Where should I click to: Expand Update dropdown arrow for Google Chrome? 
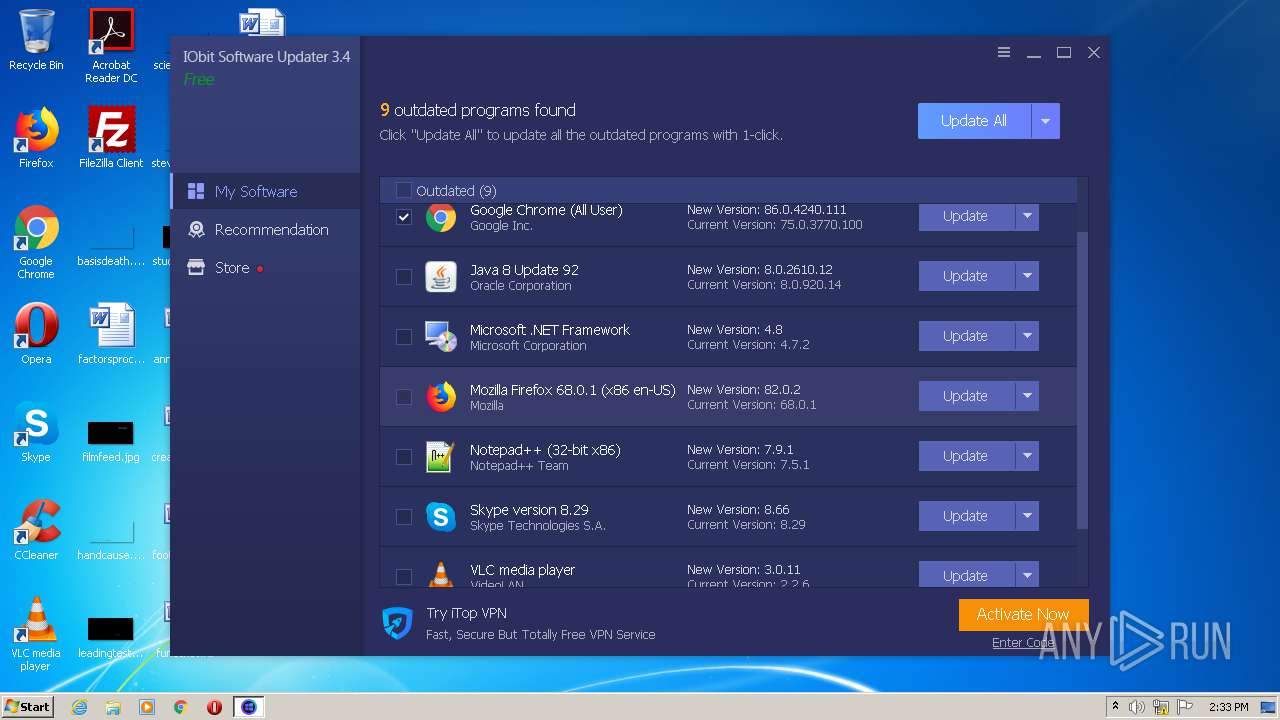pyautogui.click(x=1027, y=217)
